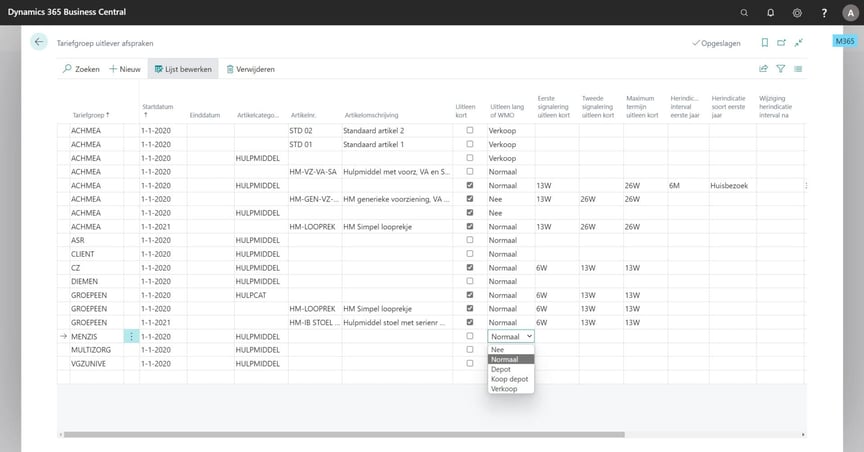Click the horizontal scrollbar thumb
The width and height of the screenshot is (864, 452).
coord(344,434)
